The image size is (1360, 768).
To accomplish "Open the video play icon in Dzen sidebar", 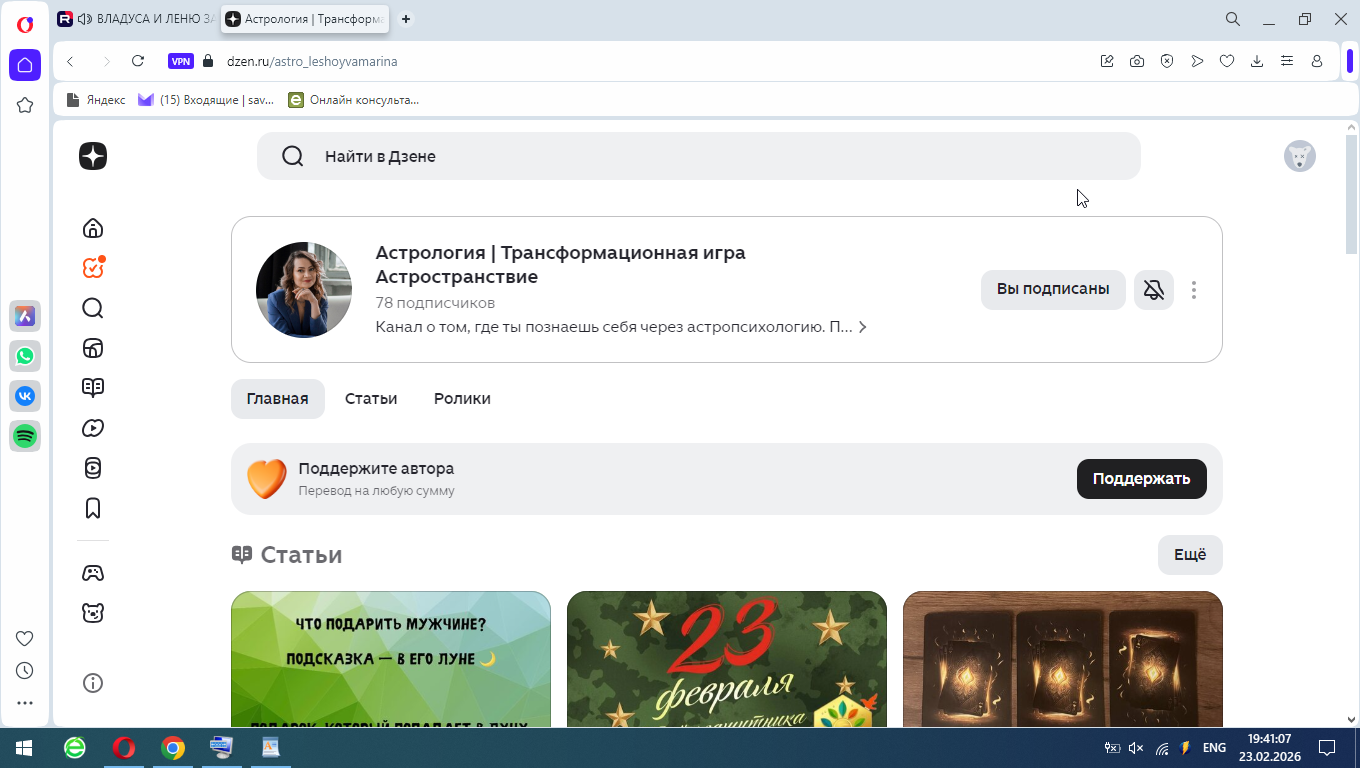I will (93, 428).
